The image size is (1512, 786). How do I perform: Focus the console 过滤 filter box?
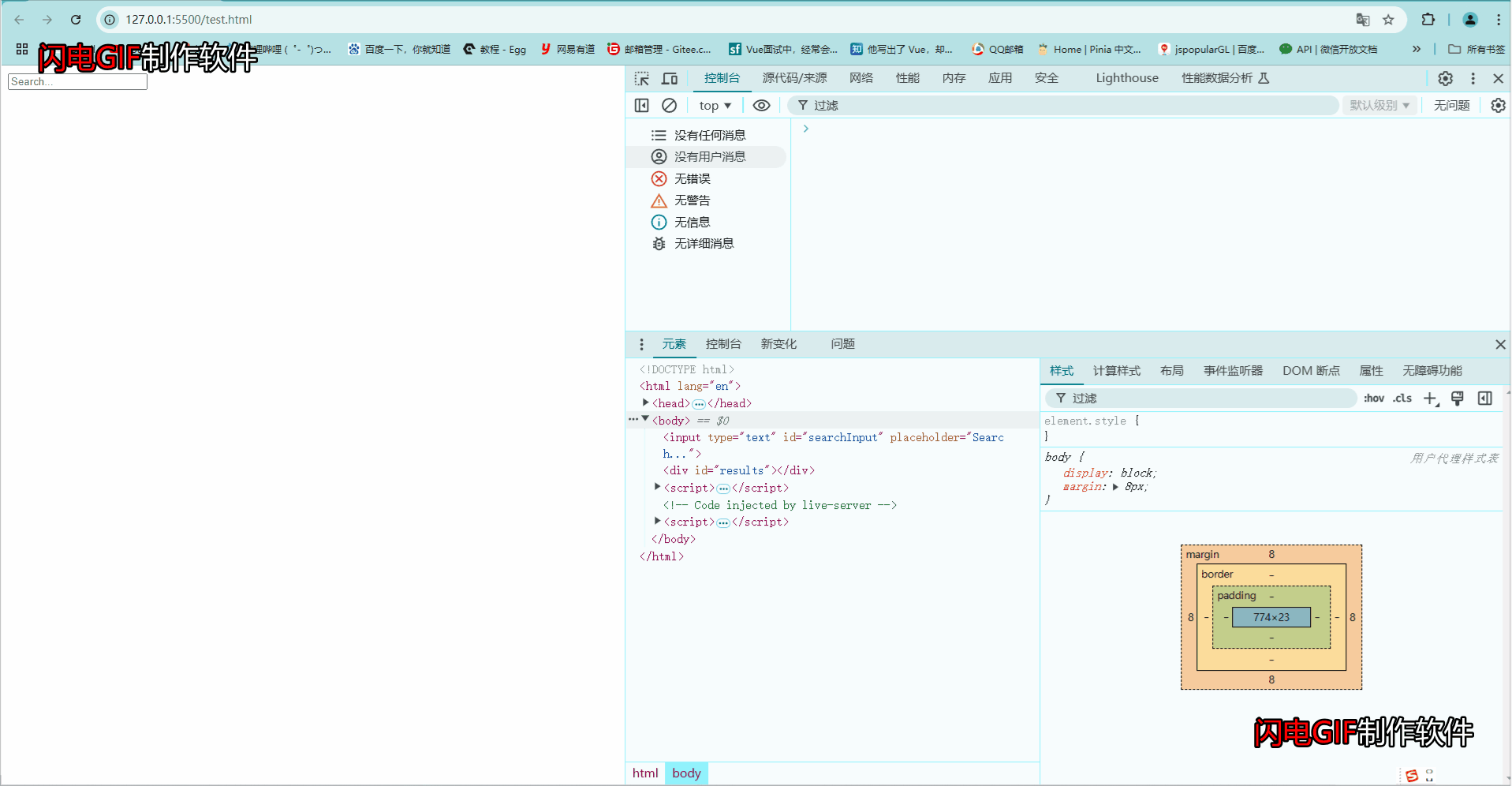[1062, 105]
